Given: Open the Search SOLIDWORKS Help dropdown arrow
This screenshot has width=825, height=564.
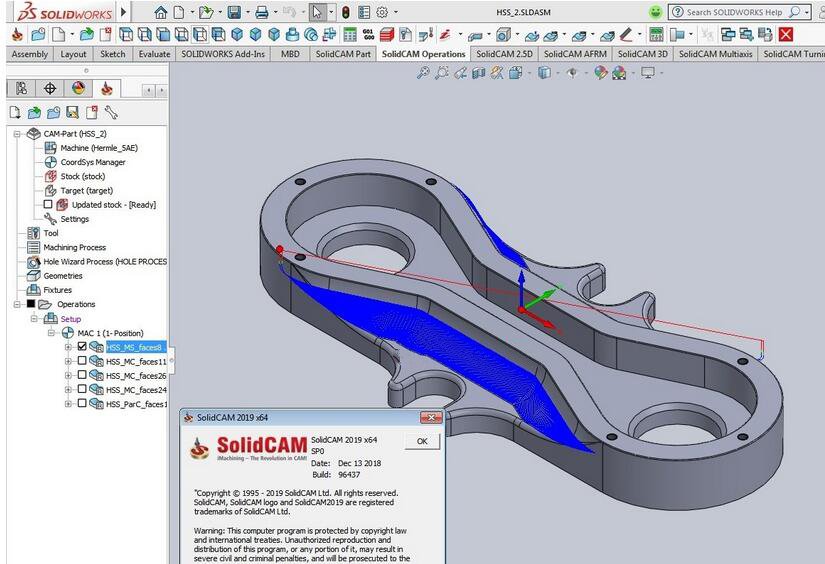Looking at the screenshot, I should point(807,12).
